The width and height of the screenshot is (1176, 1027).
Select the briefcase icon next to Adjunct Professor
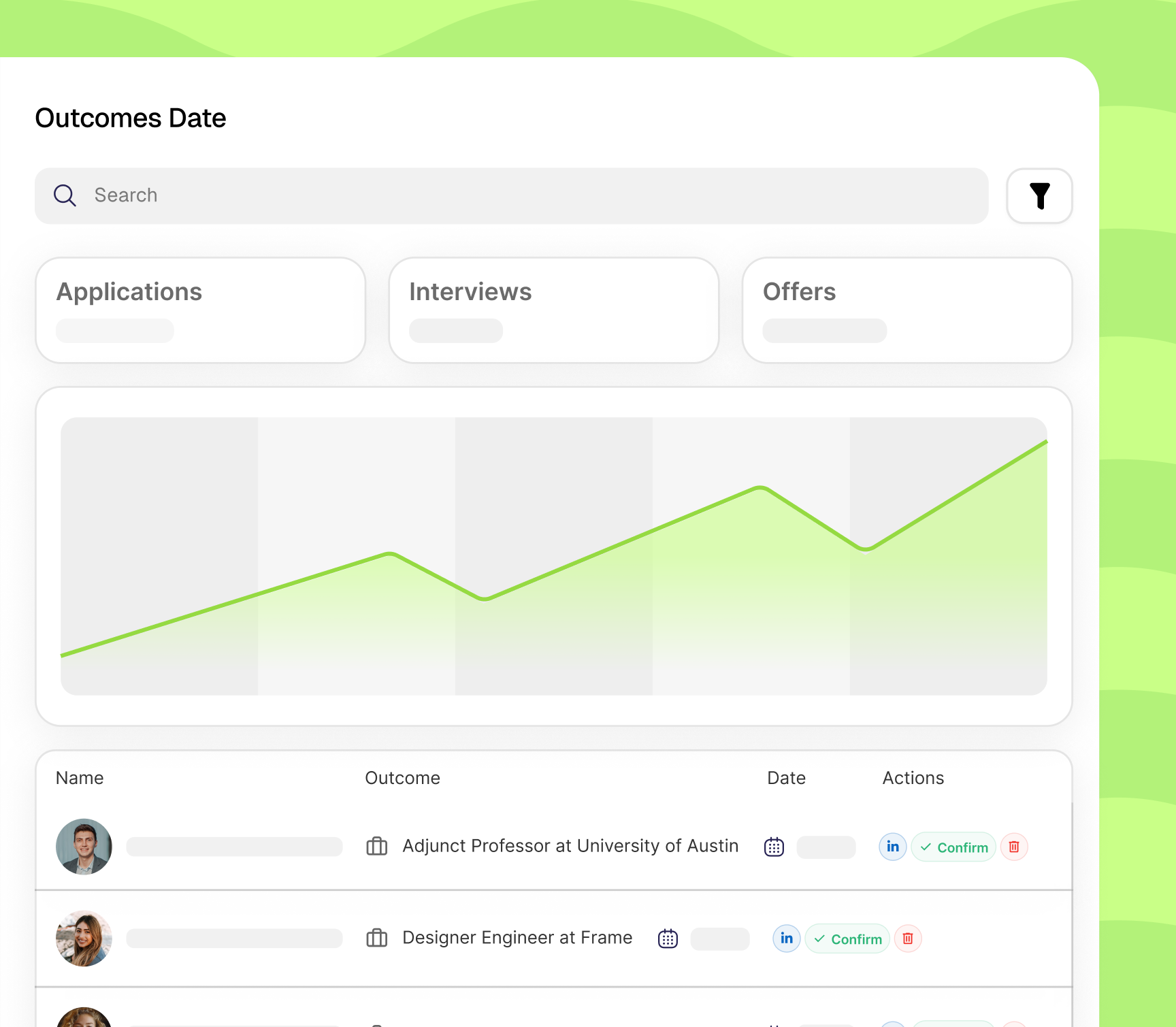[376, 847]
